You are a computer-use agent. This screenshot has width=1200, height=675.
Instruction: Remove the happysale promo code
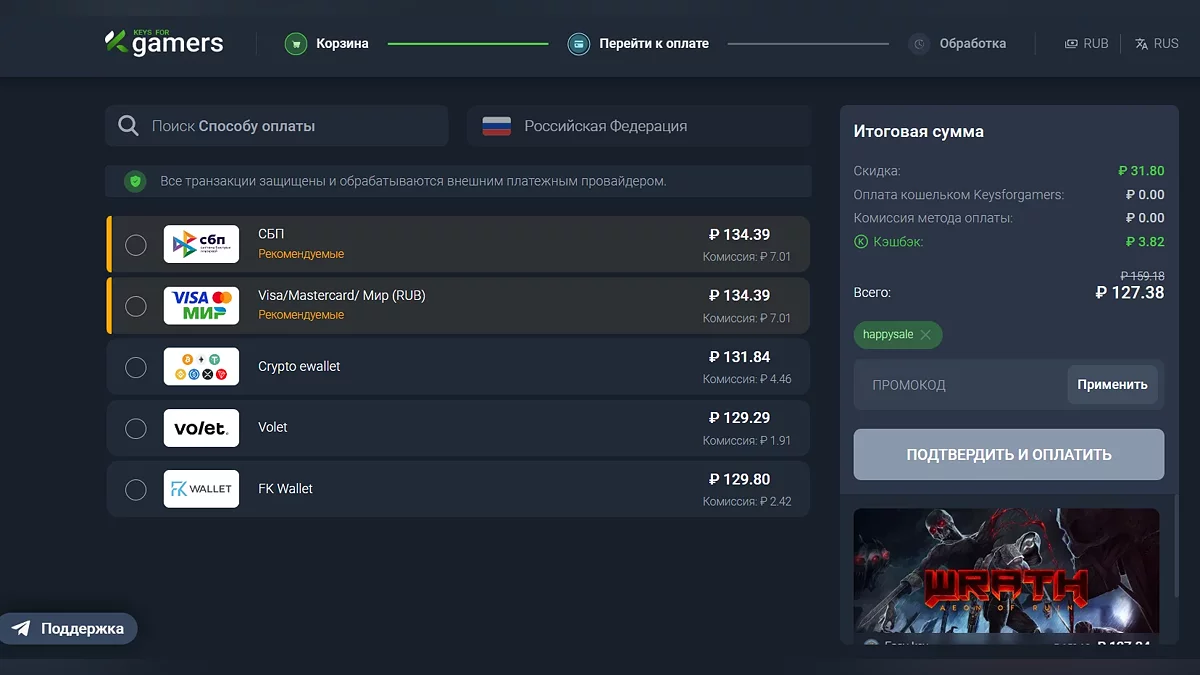point(926,335)
